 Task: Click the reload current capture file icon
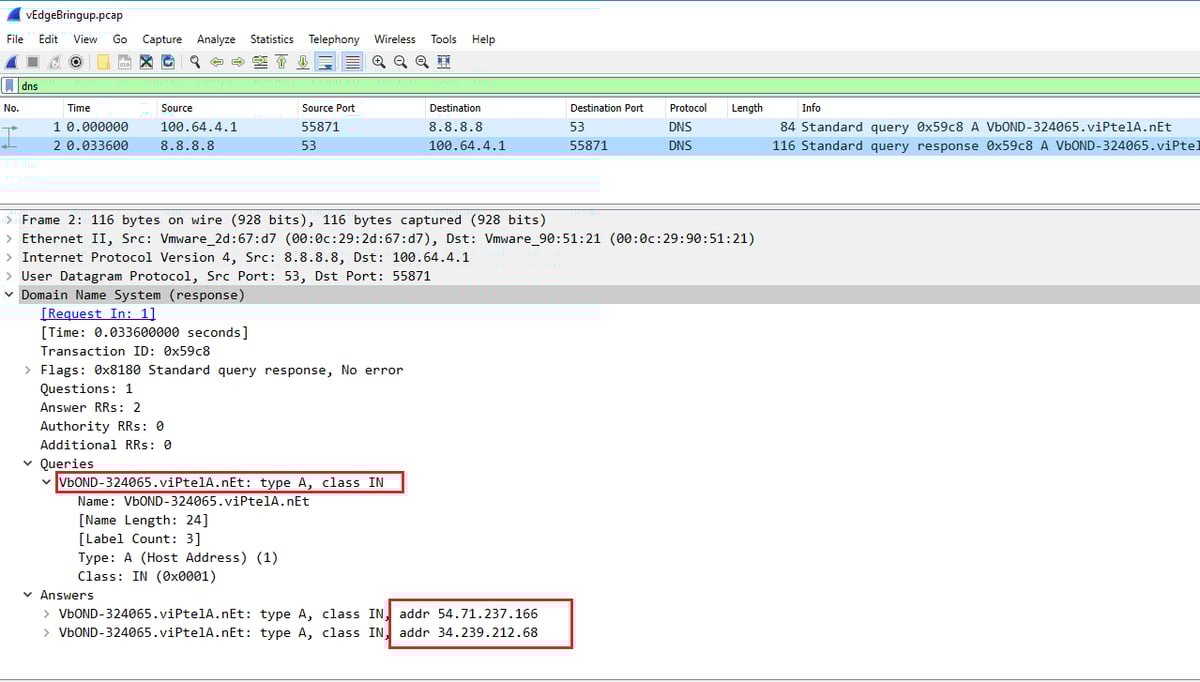point(166,62)
